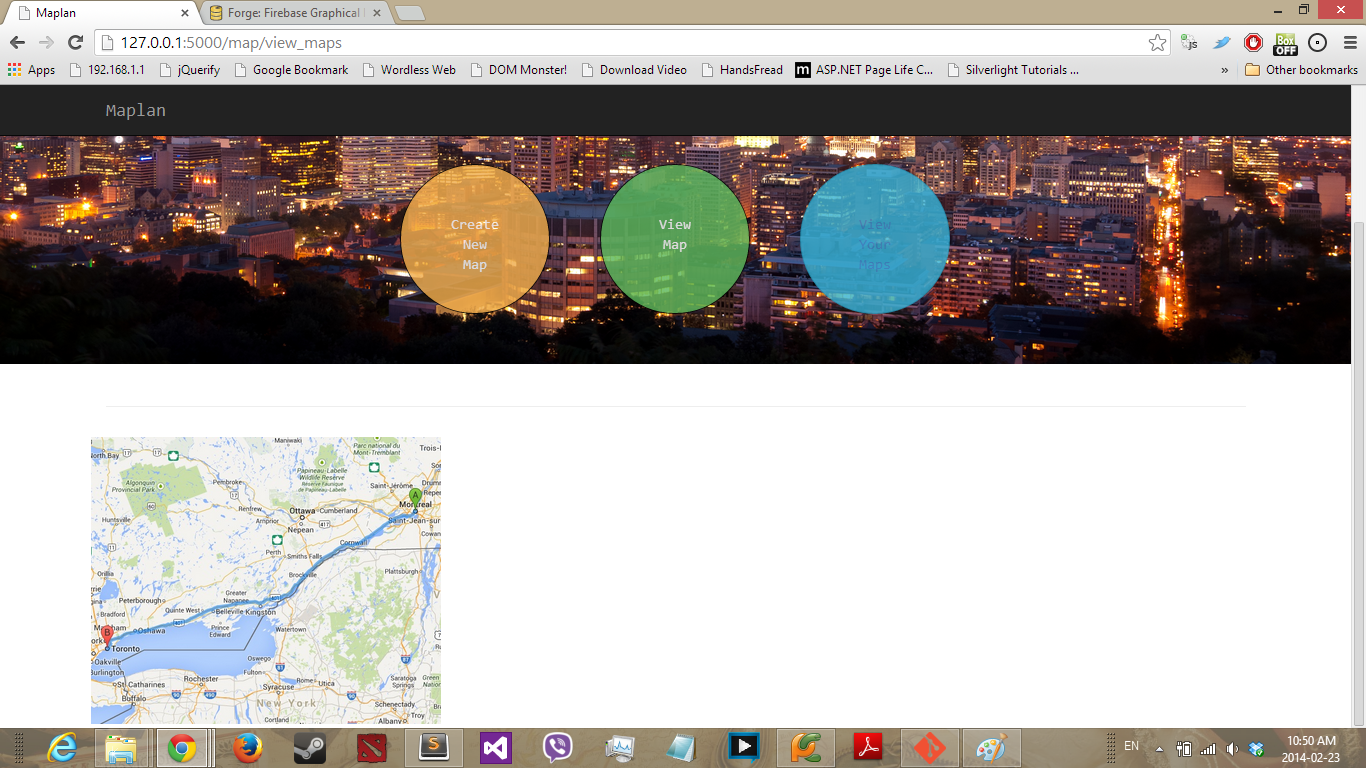Click the blue bird extension icon
1366x768 pixels.
point(1221,43)
